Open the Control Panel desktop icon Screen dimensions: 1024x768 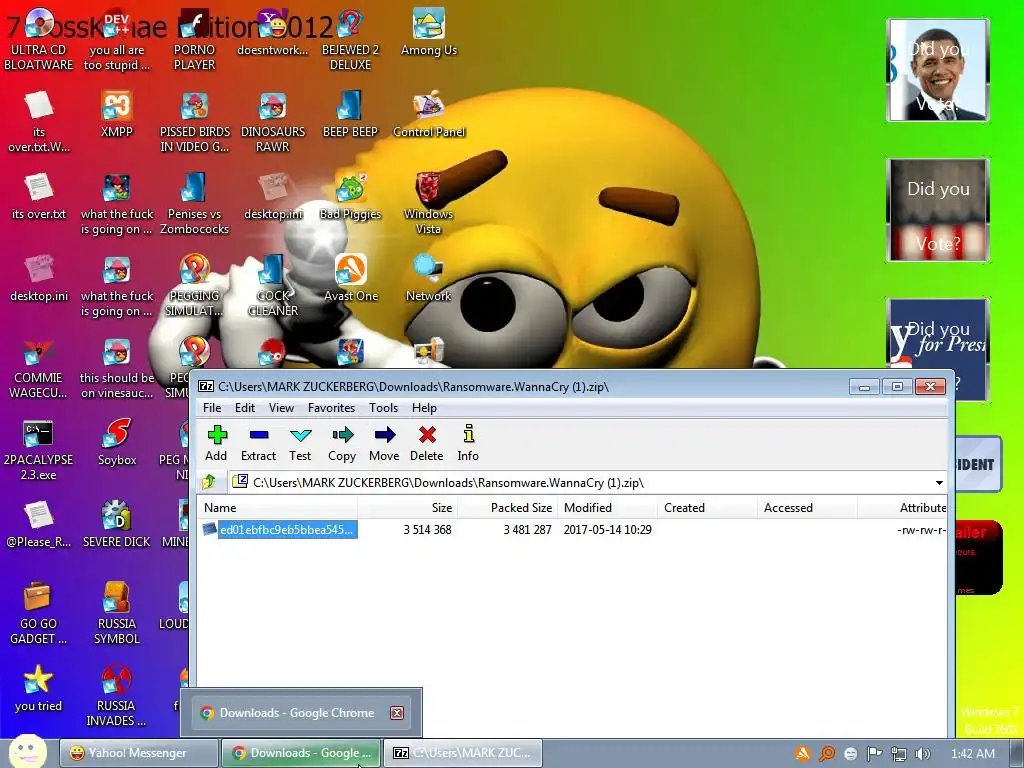(x=429, y=114)
